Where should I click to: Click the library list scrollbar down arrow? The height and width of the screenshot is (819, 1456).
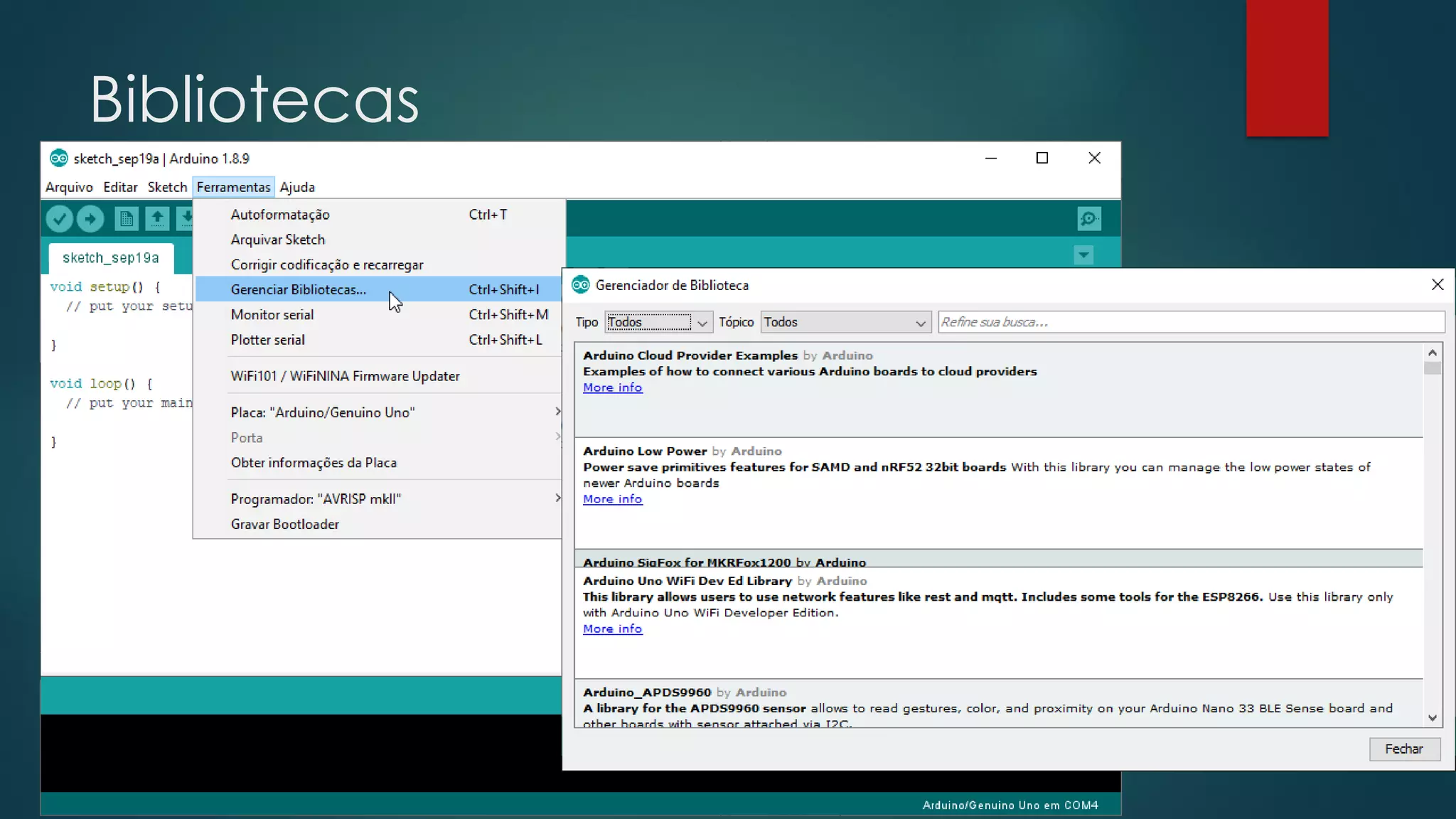1432,719
